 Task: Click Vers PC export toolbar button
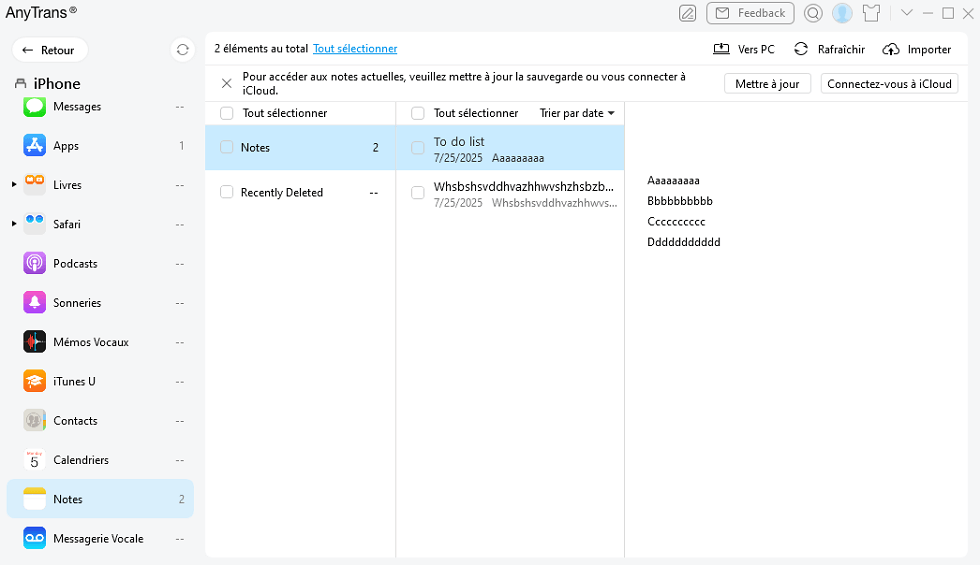[x=744, y=49]
